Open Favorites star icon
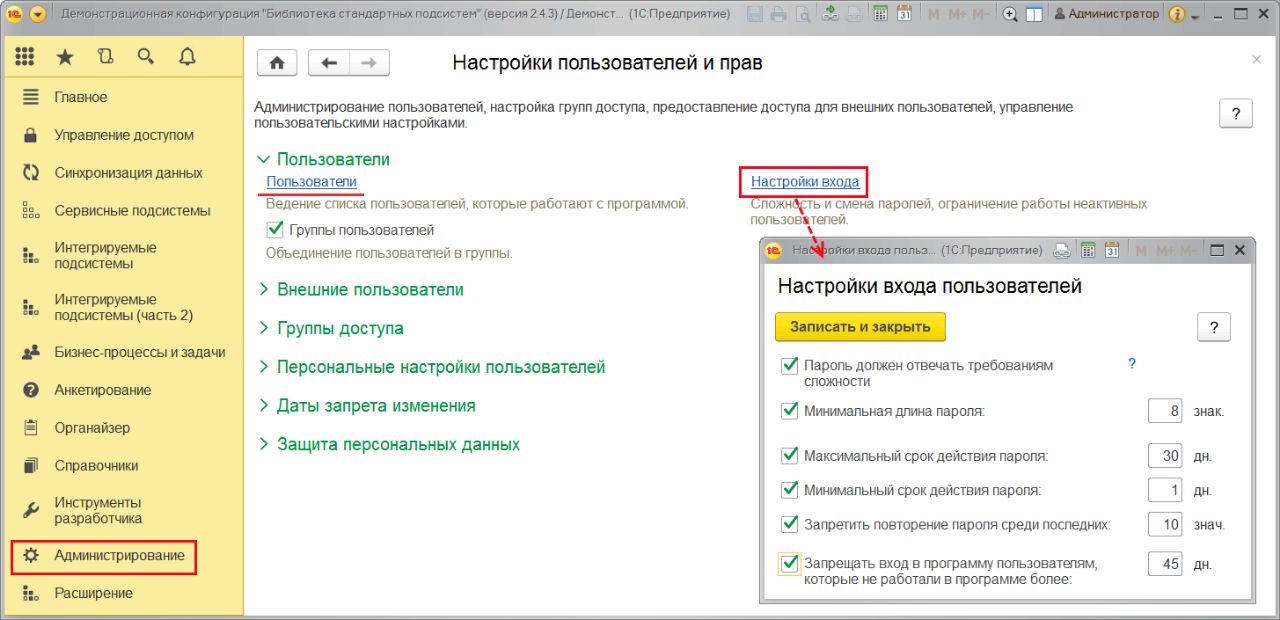Screen dimensions: 1280x620 65,57
